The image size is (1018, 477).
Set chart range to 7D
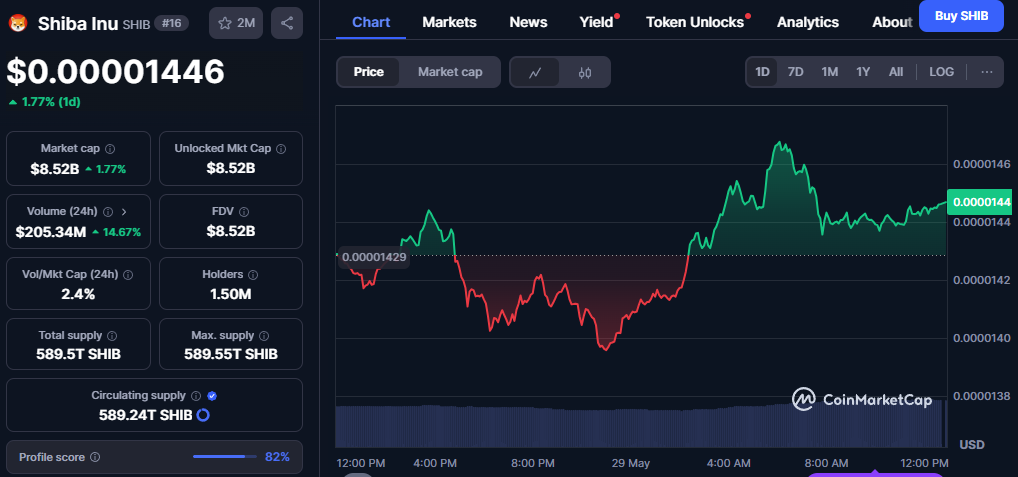click(x=795, y=72)
